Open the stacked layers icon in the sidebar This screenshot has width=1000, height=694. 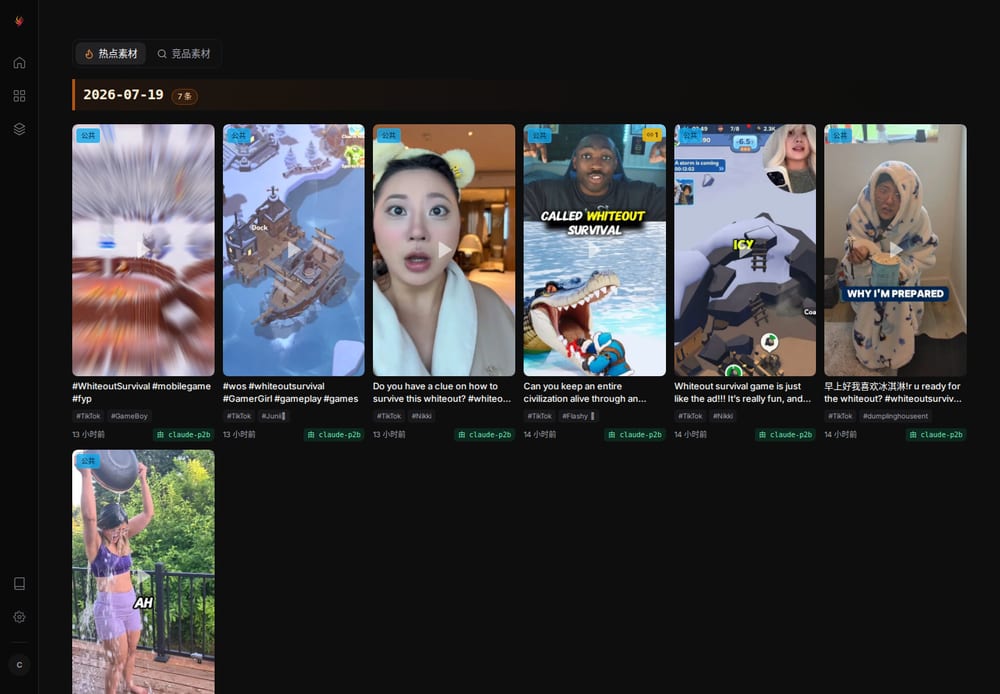click(19, 129)
